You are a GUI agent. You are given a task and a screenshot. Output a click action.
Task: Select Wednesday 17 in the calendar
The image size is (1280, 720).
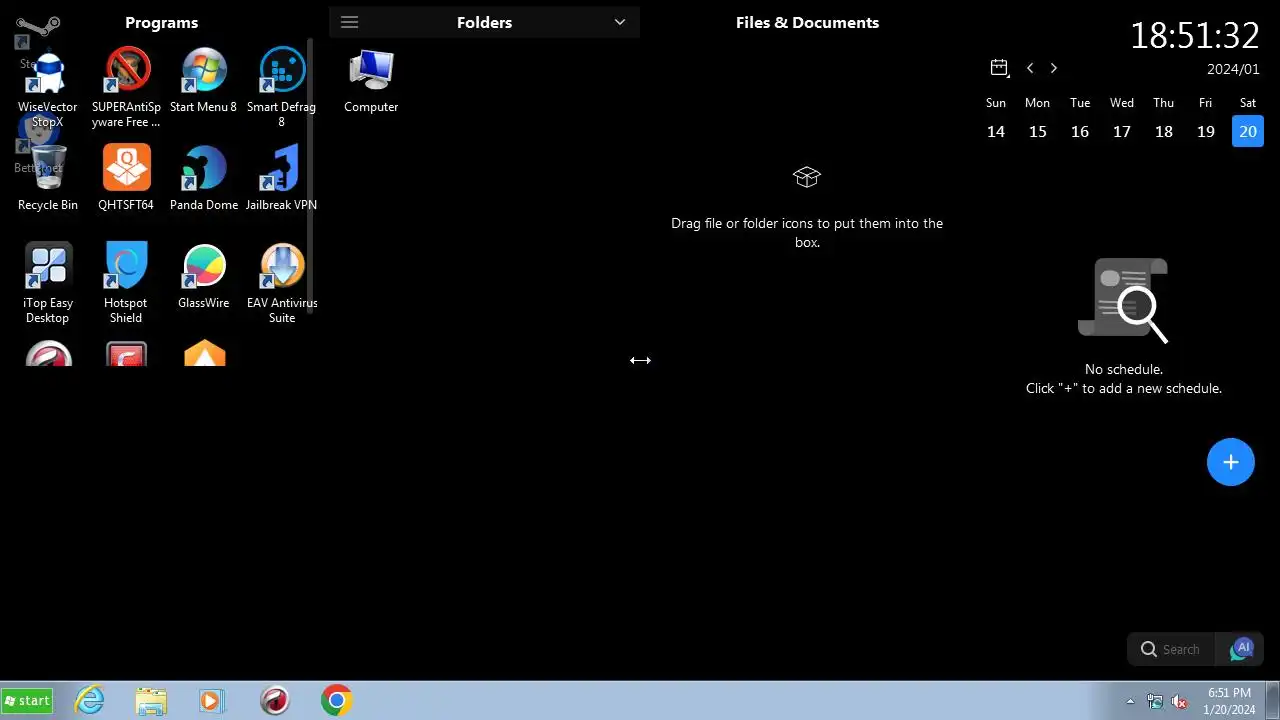[1122, 131]
